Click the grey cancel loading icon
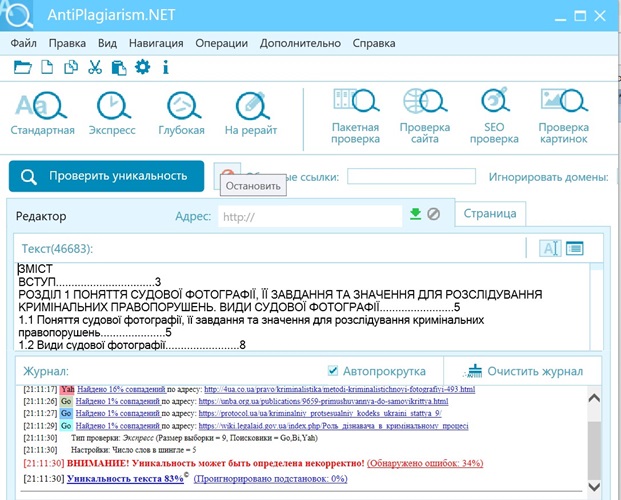 (434, 214)
